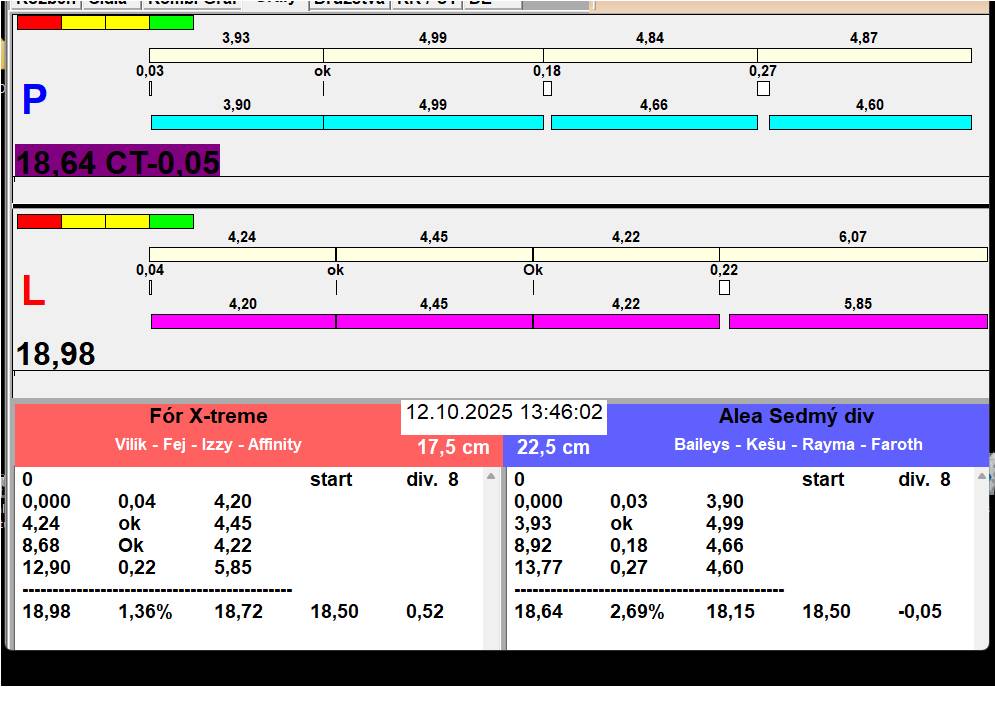
Task: Click the cyan bar labeled 3,90
Action: click(x=237, y=123)
